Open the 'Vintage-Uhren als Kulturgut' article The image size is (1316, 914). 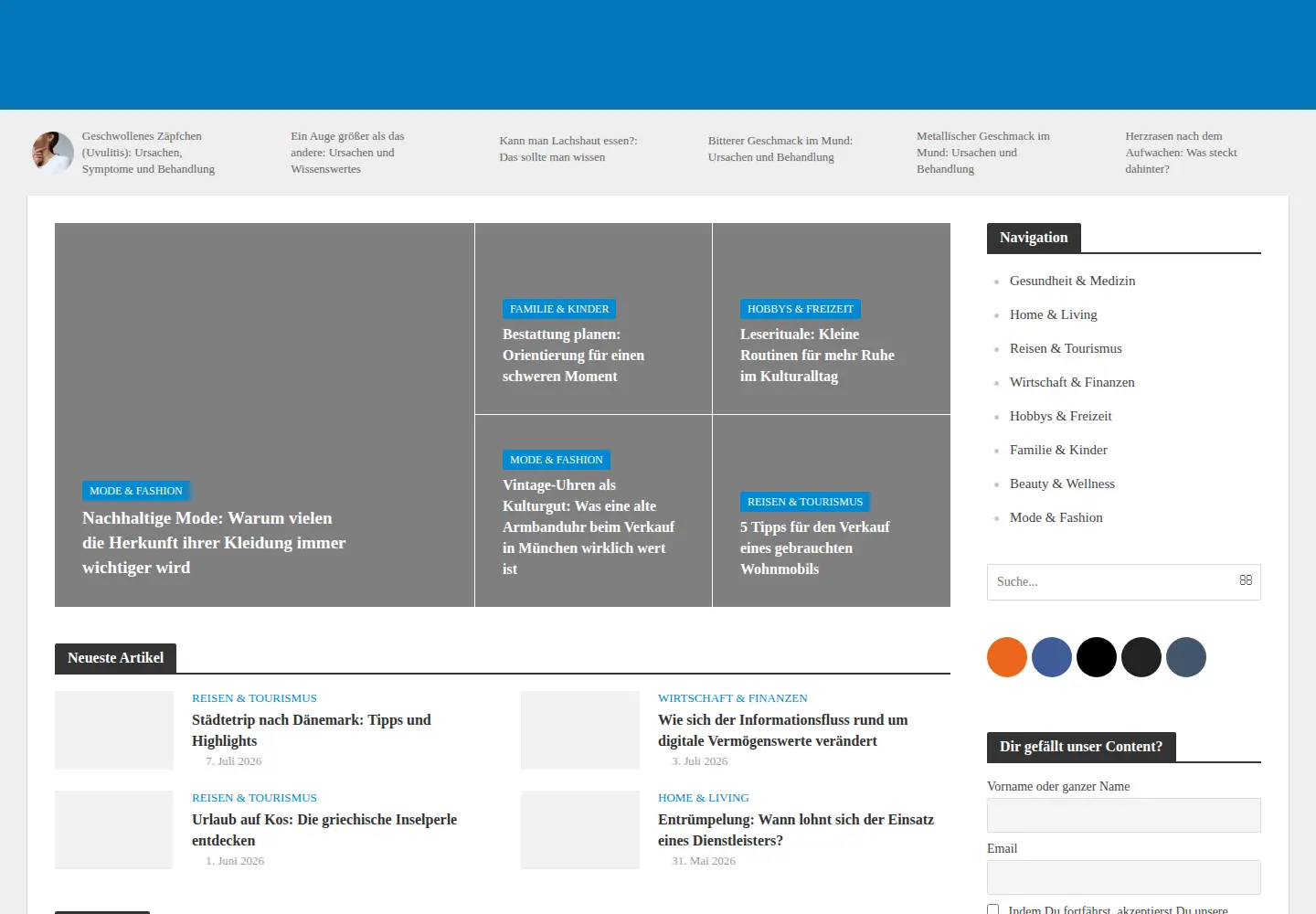[x=589, y=527]
